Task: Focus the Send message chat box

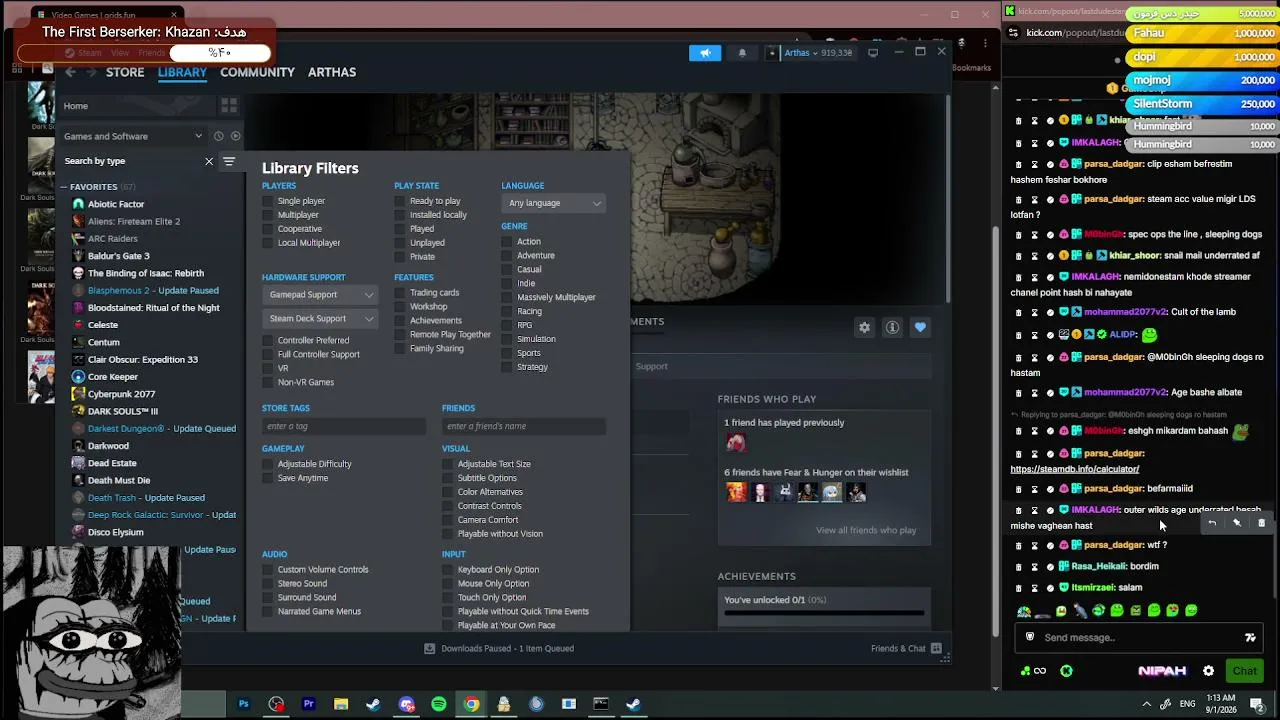Action: [x=1139, y=638]
